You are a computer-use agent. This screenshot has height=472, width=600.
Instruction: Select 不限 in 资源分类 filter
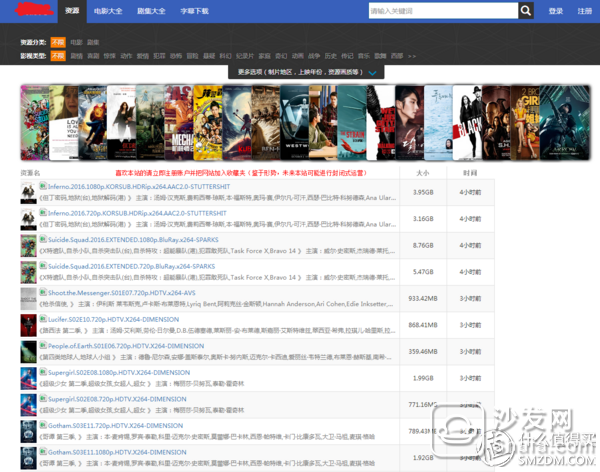pos(58,42)
